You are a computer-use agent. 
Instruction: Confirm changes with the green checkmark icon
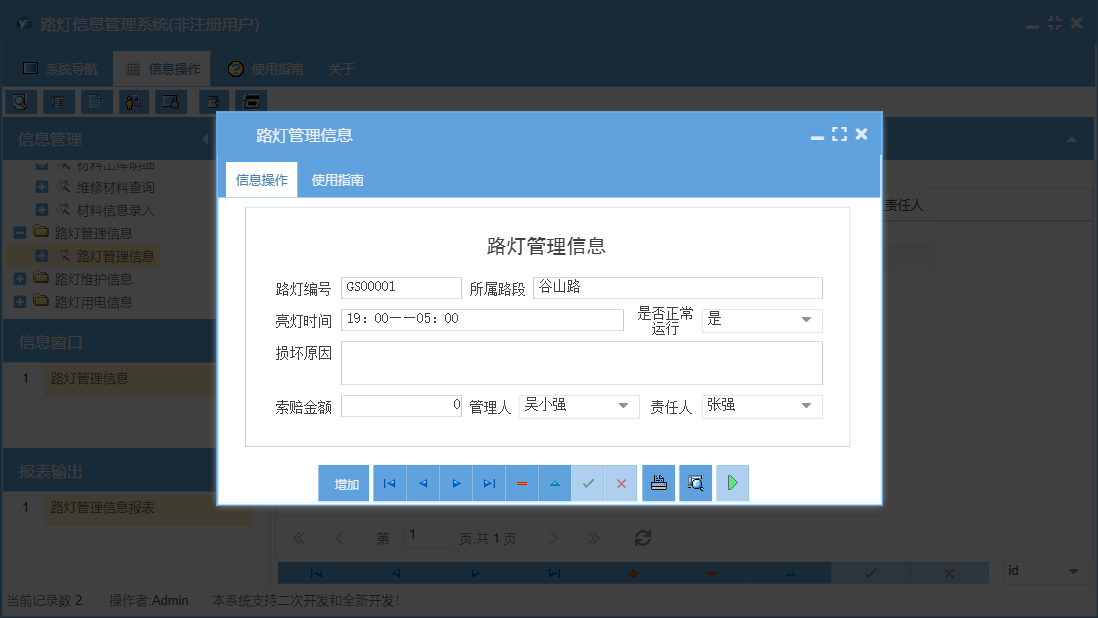pos(588,483)
